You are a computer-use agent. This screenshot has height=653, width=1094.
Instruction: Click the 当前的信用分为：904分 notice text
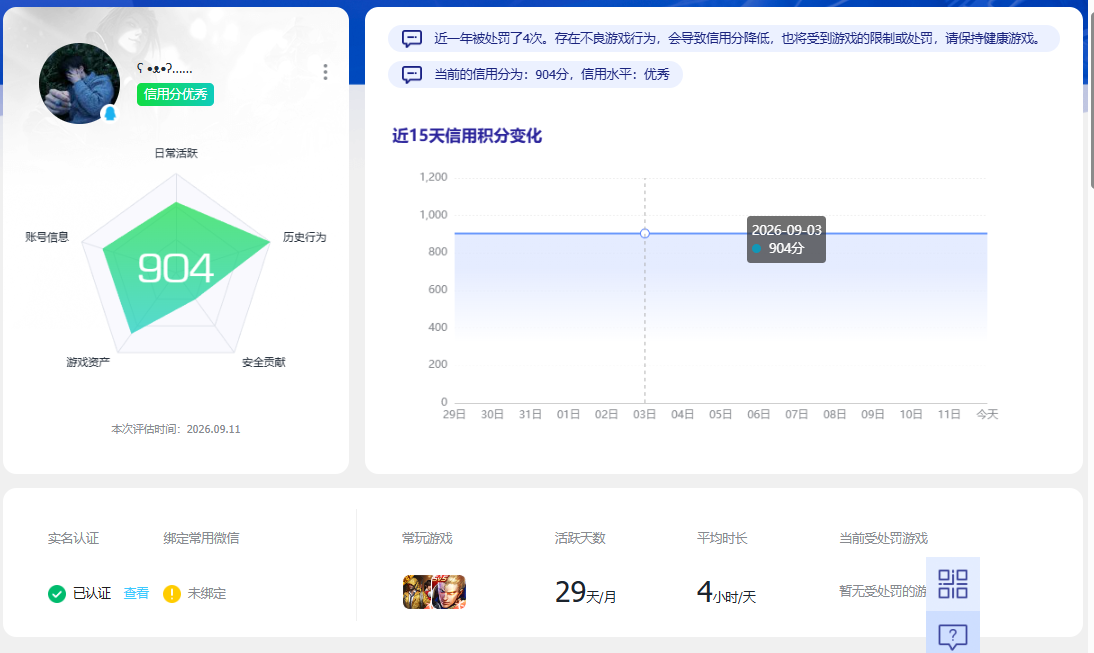point(552,74)
